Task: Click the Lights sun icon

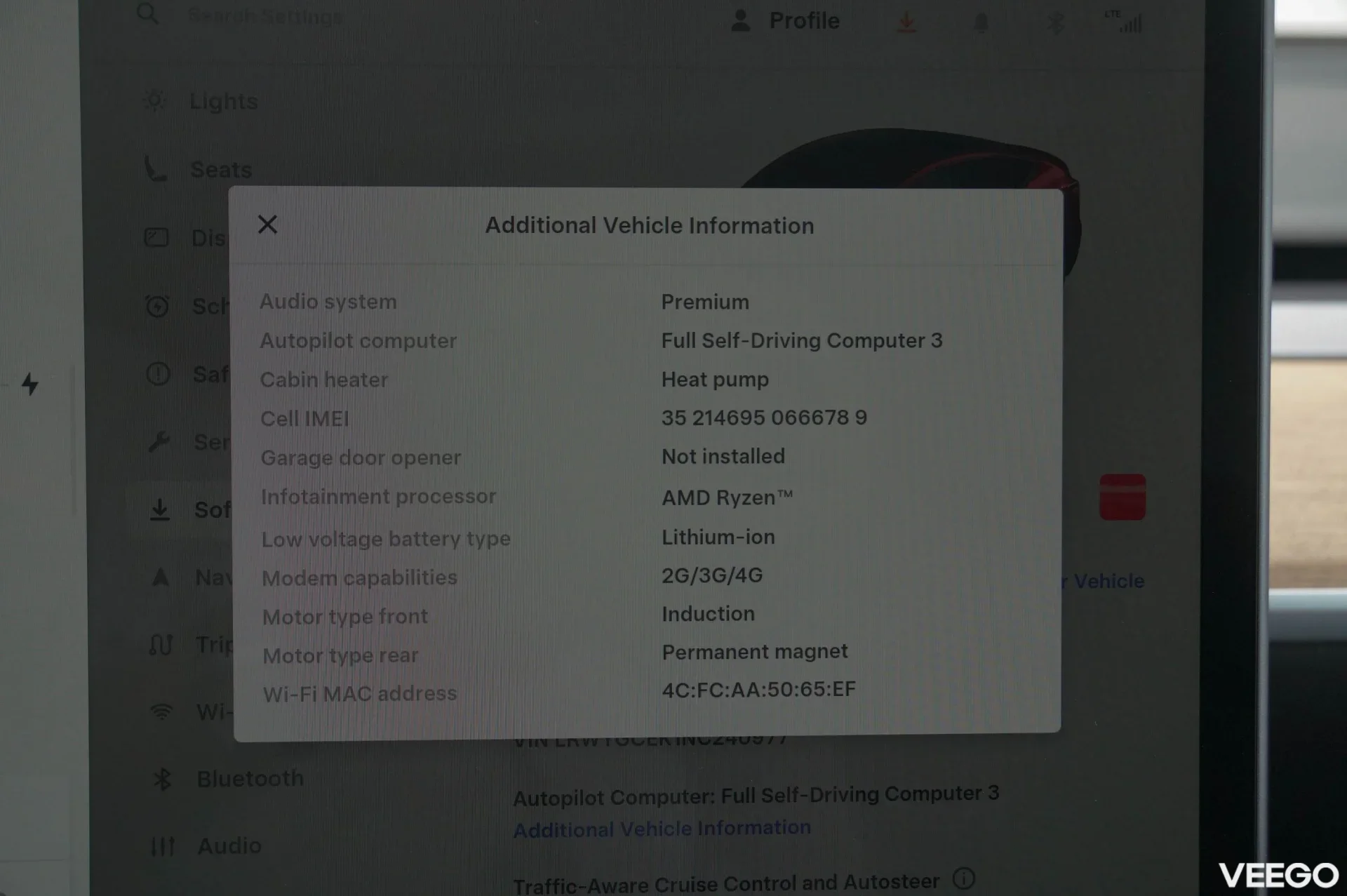Action: point(154,101)
